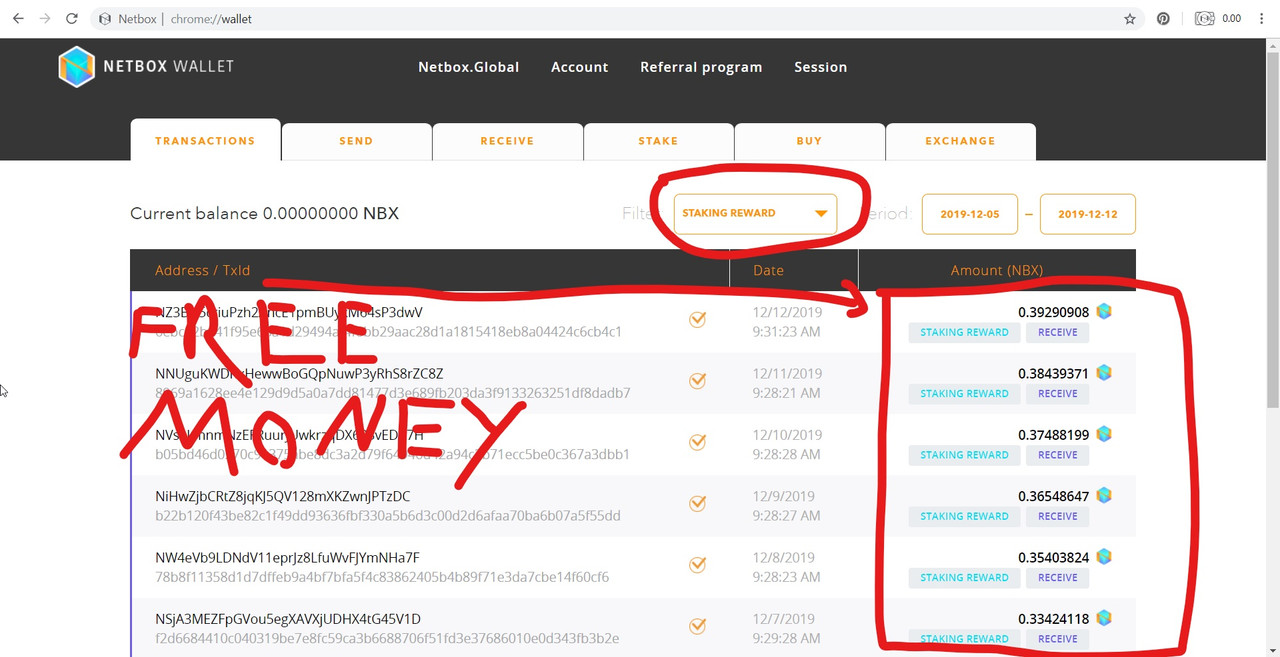Click the NBX coin icon beside 0.36548647
Viewport: 1280px width, 657px height.
point(1104,496)
